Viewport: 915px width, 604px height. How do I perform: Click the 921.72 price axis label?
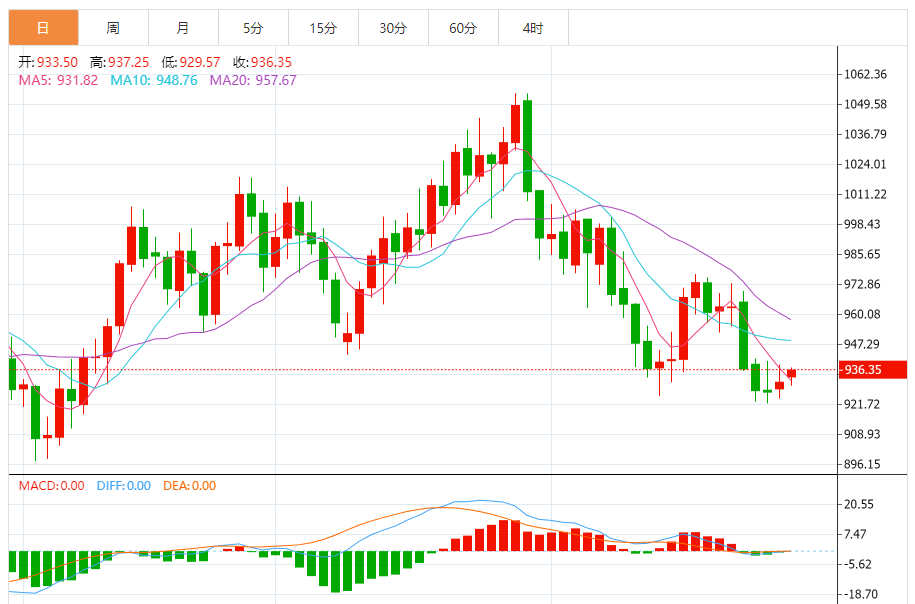click(862, 404)
